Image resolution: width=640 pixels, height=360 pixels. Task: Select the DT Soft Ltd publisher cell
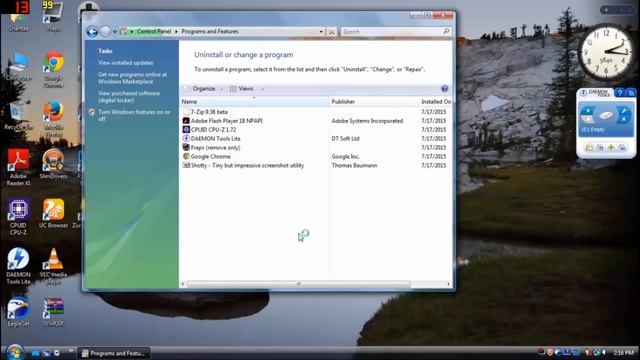(345, 139)
